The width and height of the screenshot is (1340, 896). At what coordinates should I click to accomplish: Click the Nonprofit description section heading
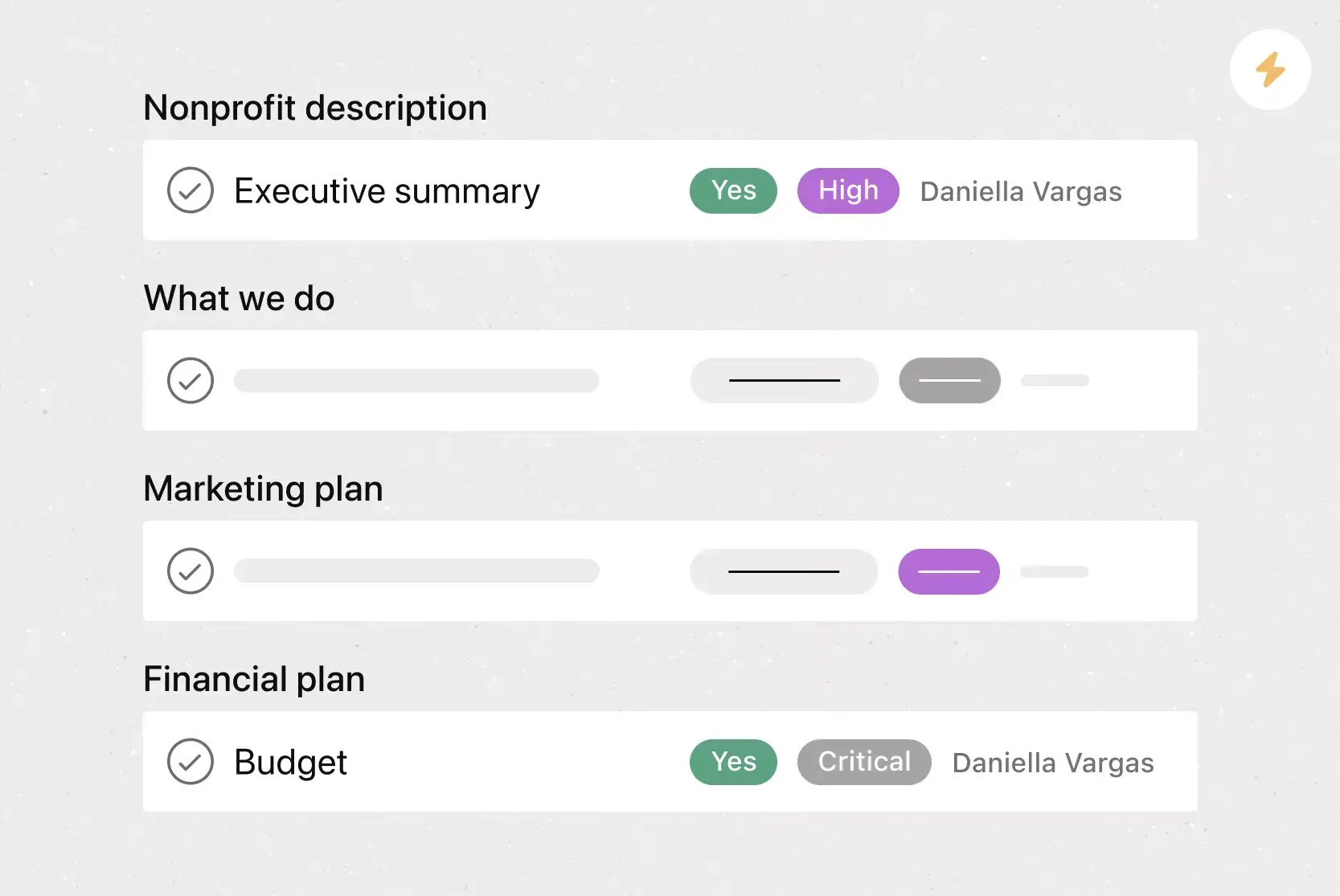[315, 108]
